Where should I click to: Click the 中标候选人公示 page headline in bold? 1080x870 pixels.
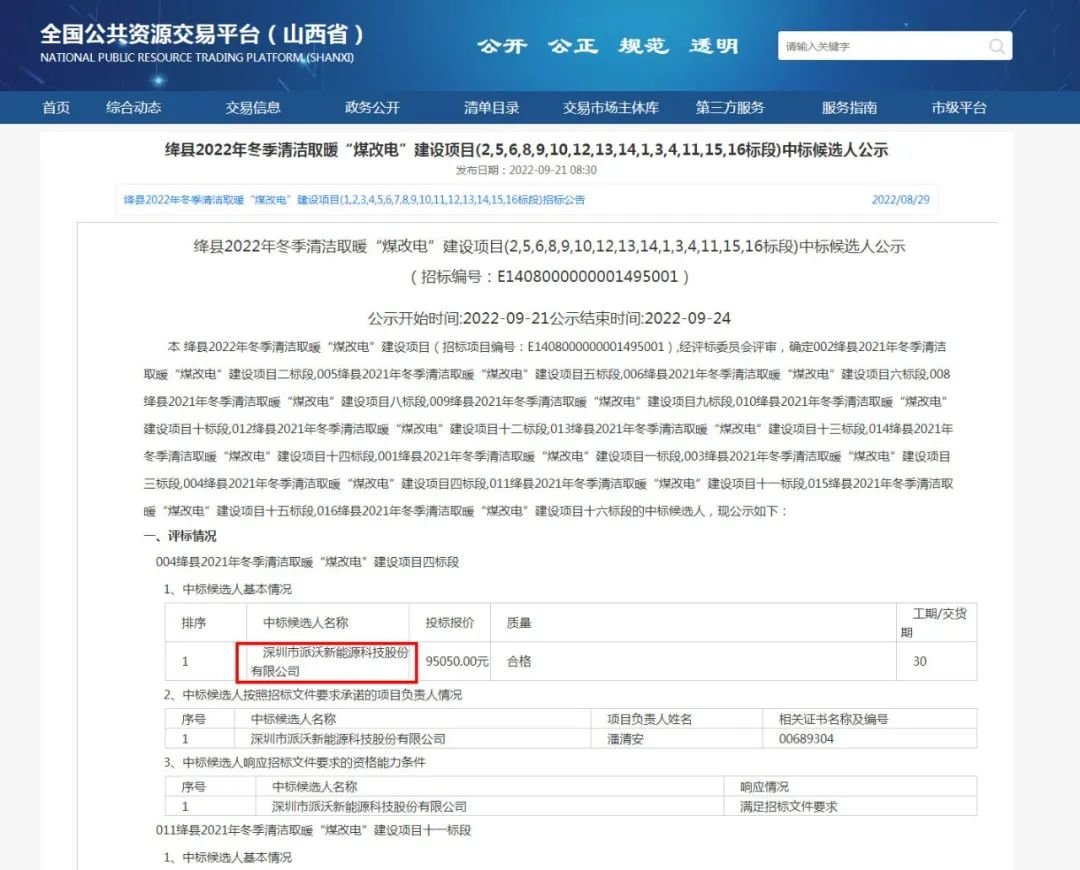526,150
